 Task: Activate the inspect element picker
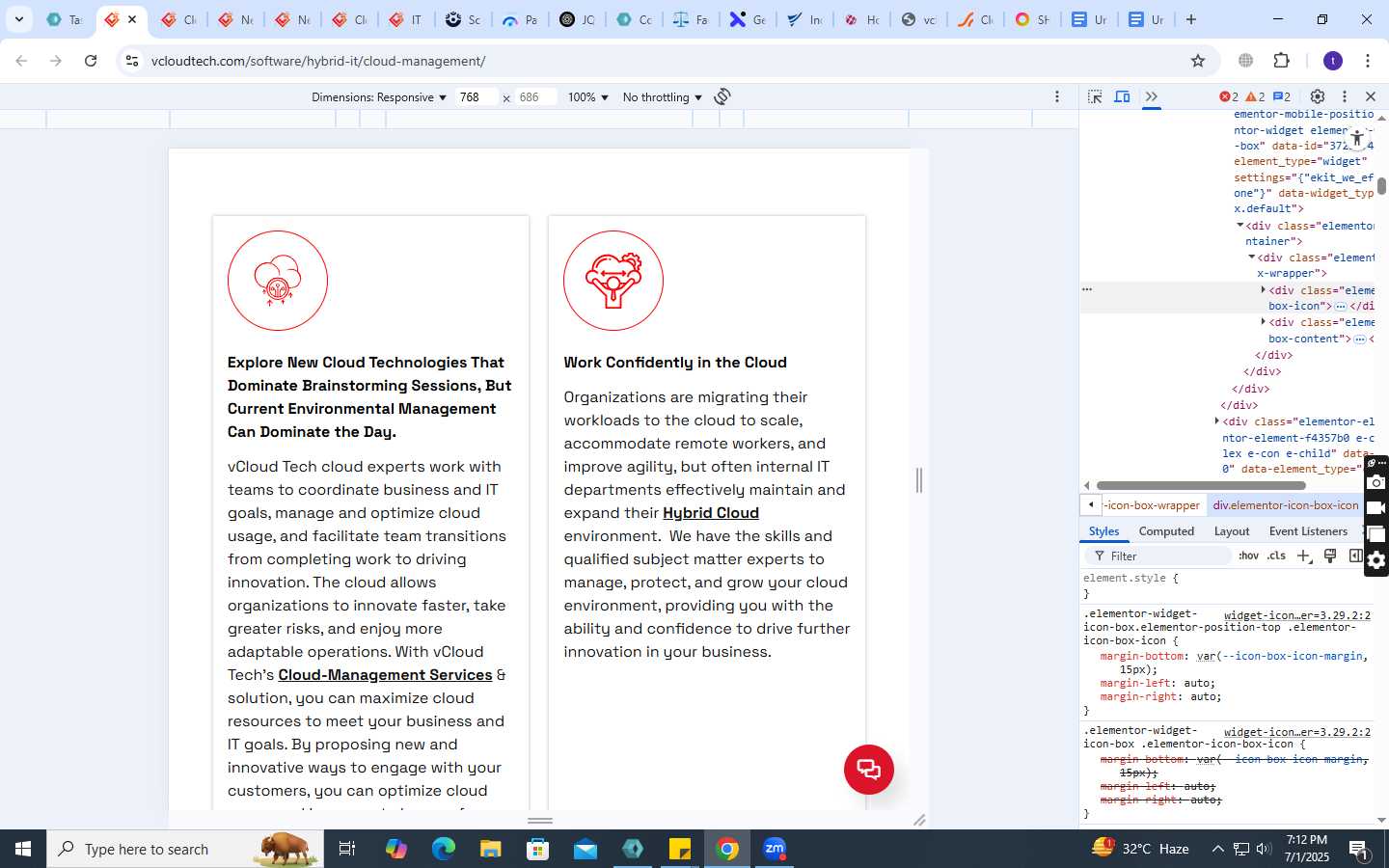pos(1095,96)
